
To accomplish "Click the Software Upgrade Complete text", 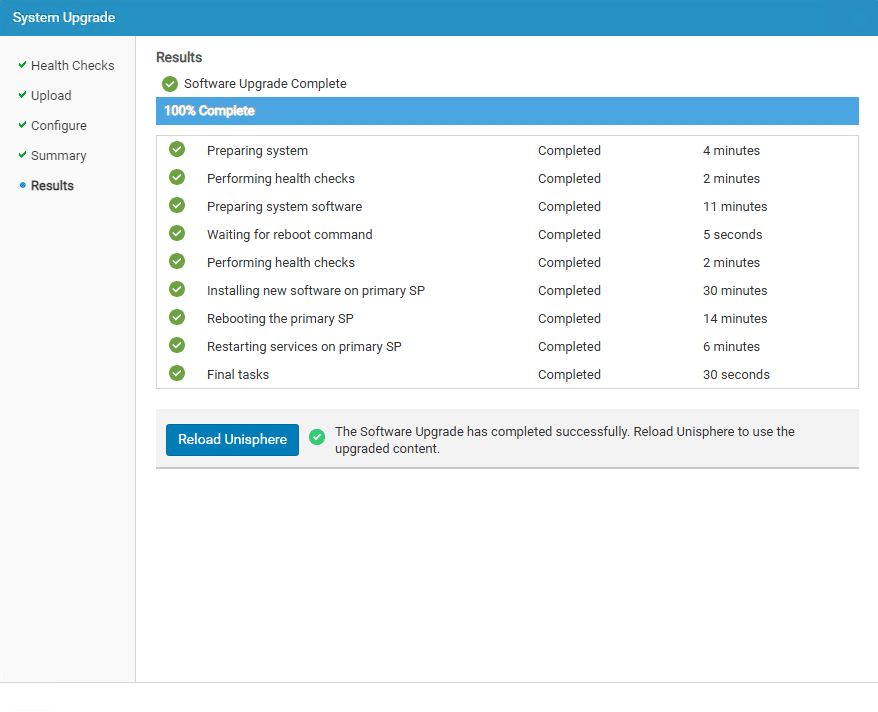I will [x=265, y=84].
